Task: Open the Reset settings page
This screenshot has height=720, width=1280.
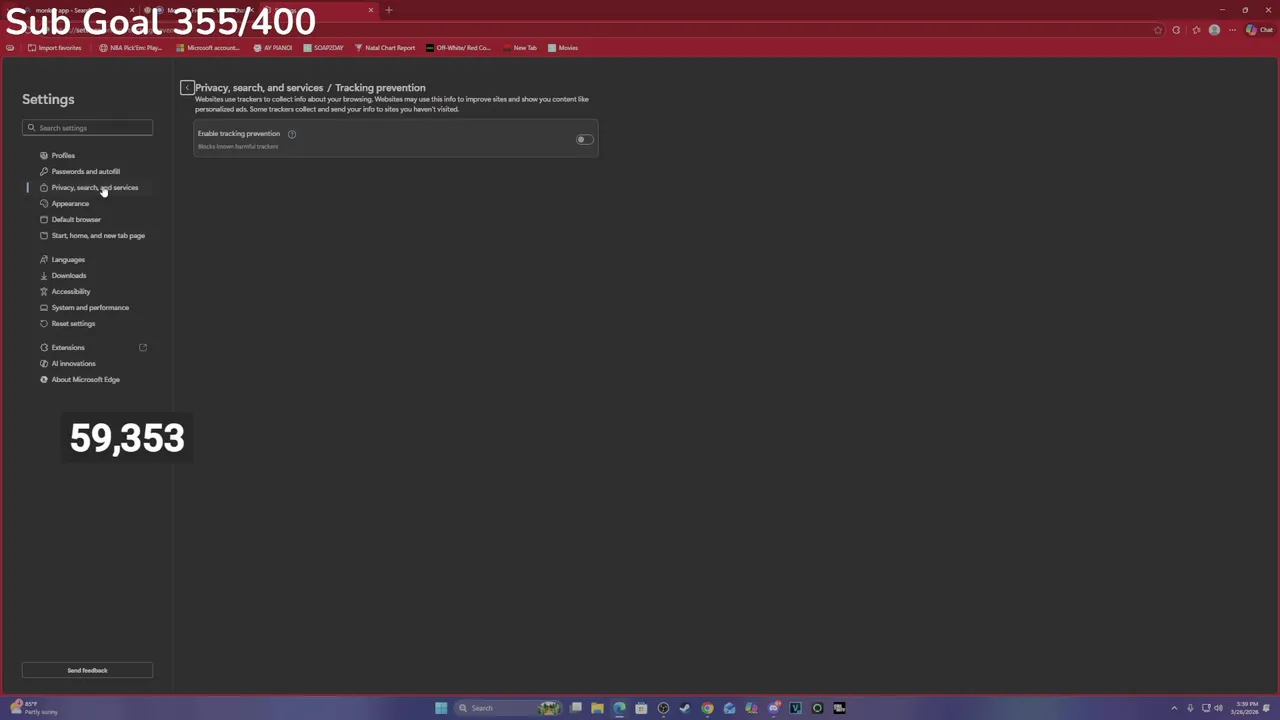Action: [73, 323]
